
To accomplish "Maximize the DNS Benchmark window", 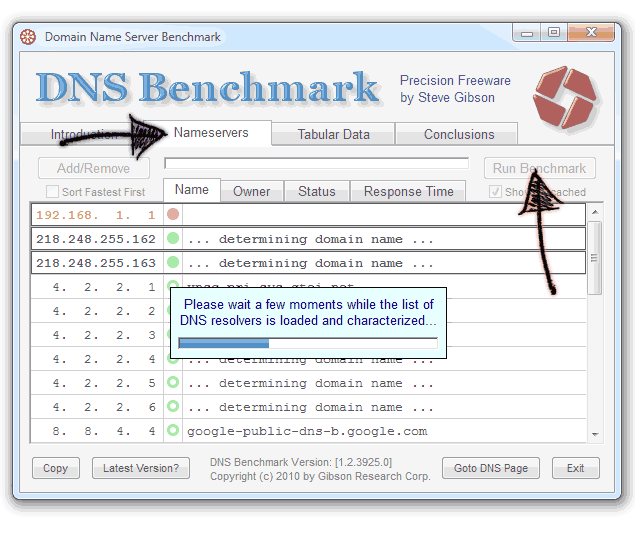I will point(554,33).
